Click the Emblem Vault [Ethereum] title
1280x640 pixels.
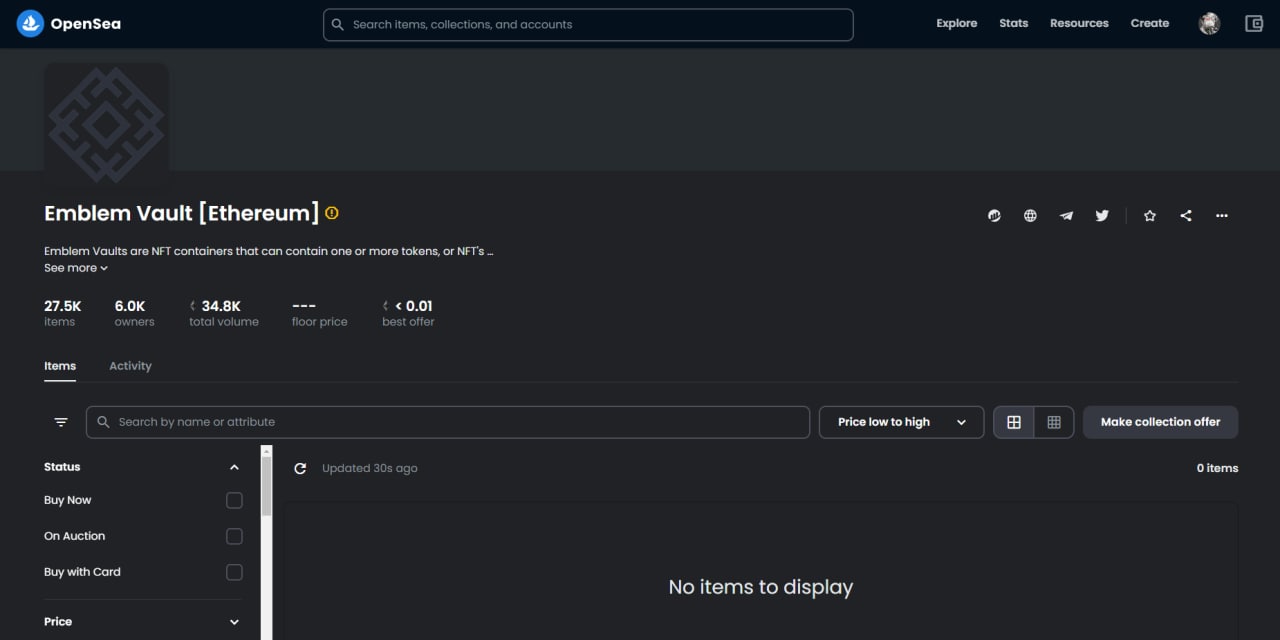(x=182, y=213)
